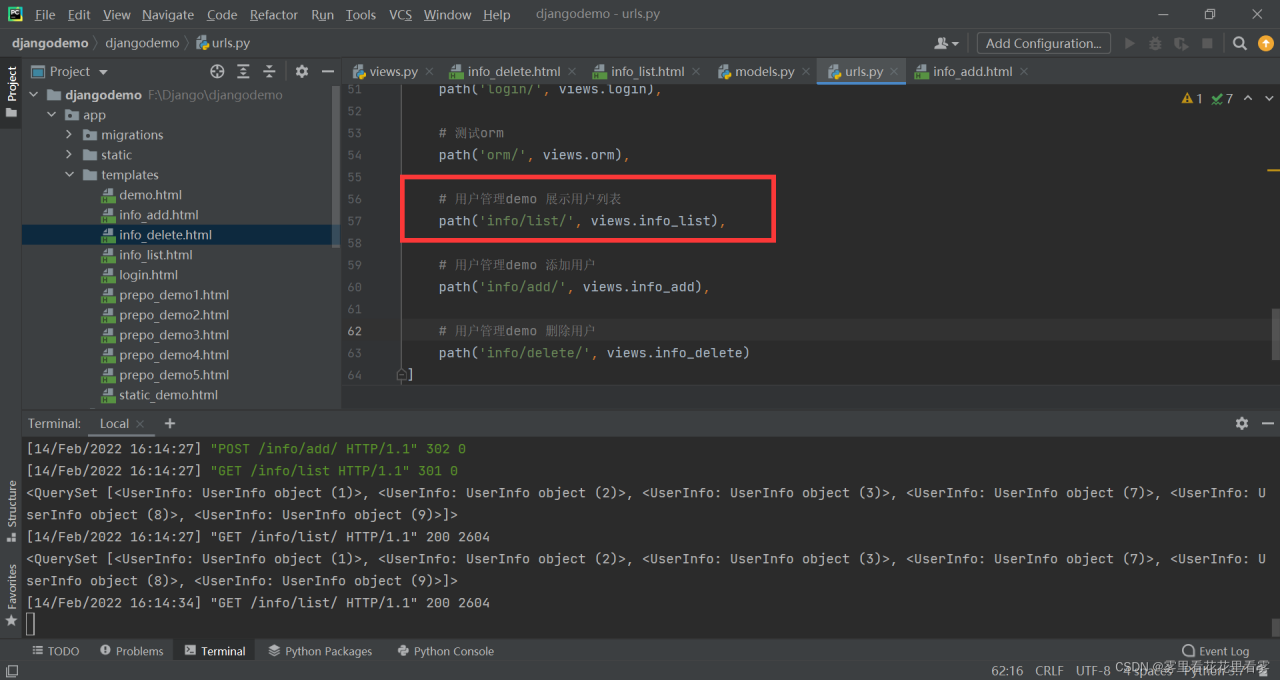Open the Python Console tool window
Screen dimensions: 1280x680
pos(445,651)
